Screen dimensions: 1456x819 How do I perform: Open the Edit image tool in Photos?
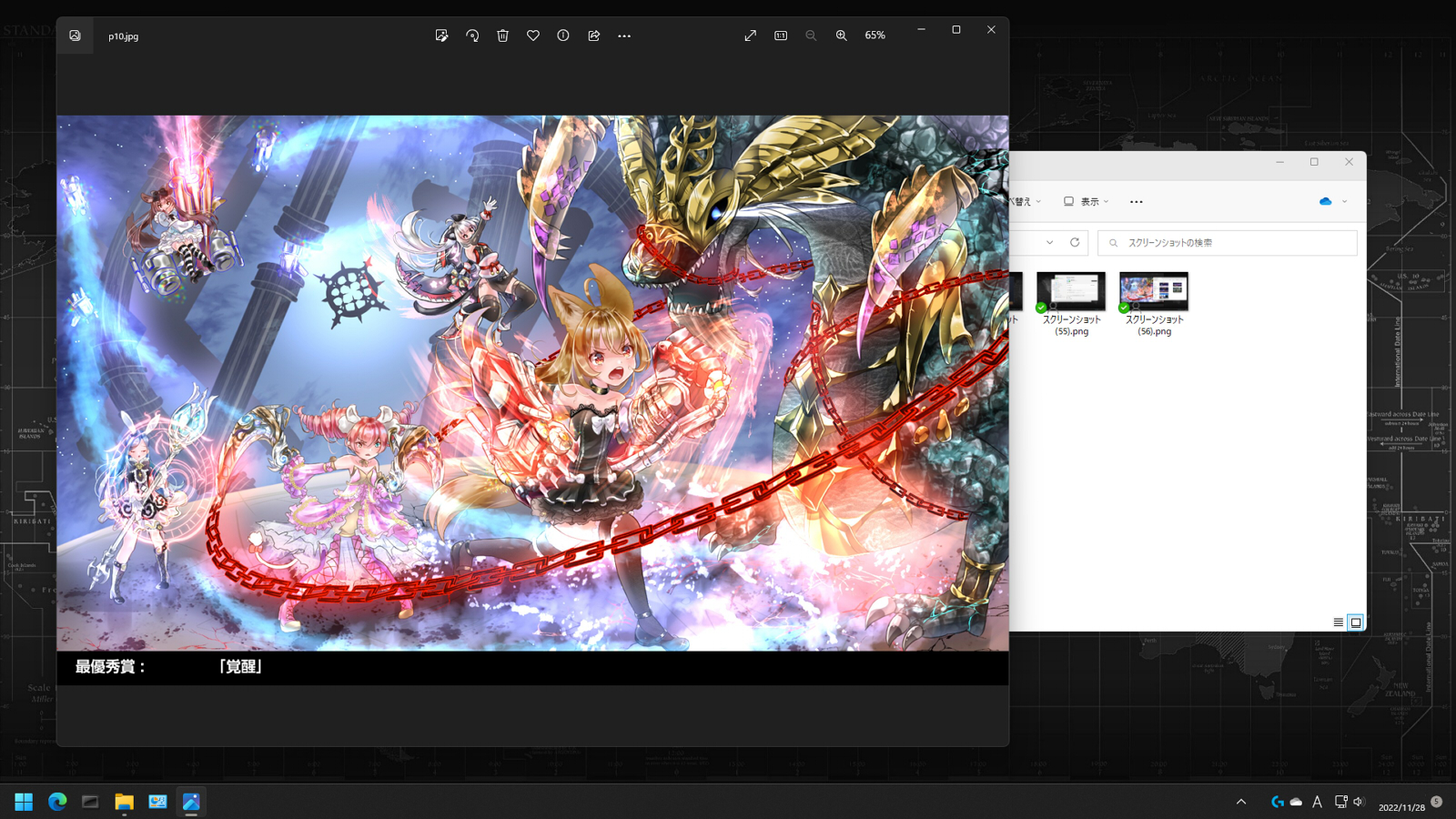(441, 35)
